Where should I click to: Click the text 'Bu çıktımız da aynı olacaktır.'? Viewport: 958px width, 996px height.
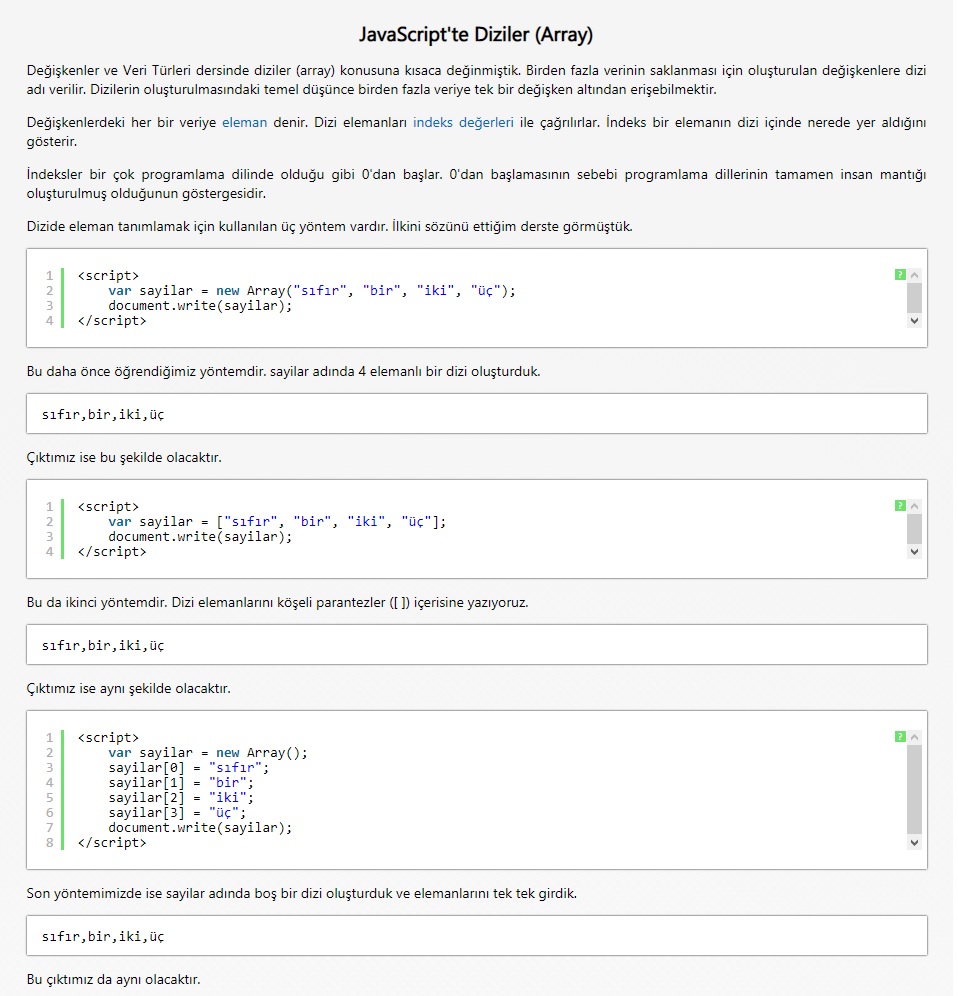click(113, 980)
